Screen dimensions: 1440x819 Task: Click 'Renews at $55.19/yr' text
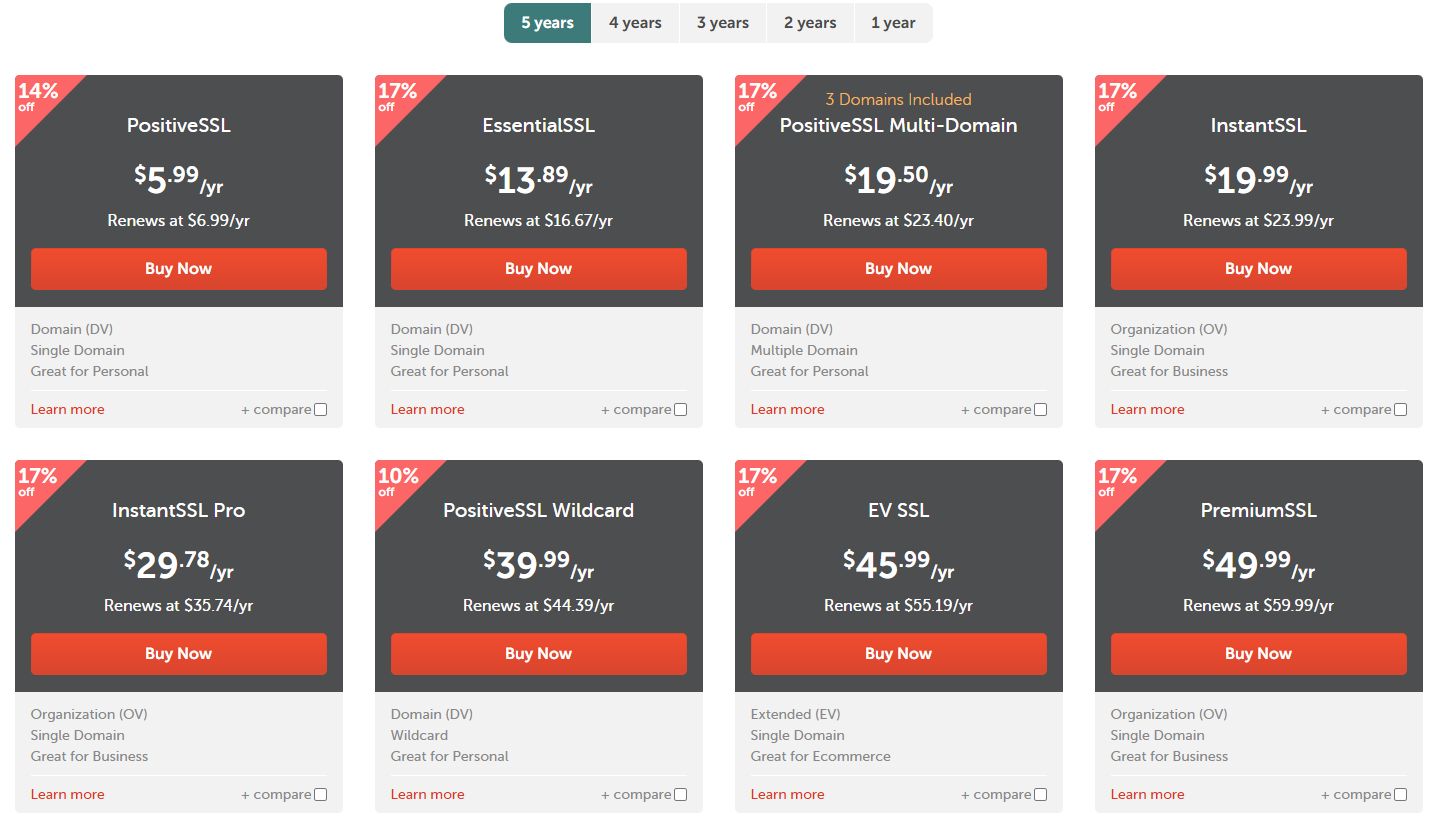pyautogui.click(x=899, y=605)
